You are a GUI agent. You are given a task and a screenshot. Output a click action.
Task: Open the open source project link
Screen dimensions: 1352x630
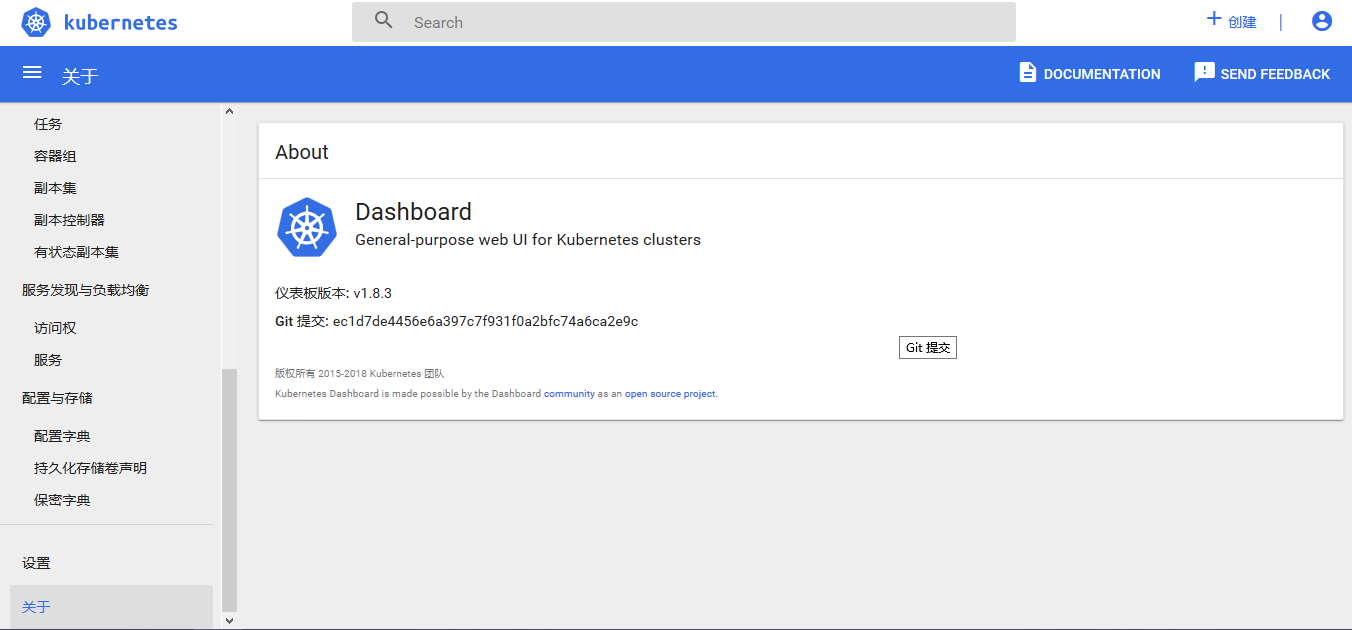pos(670,394)
